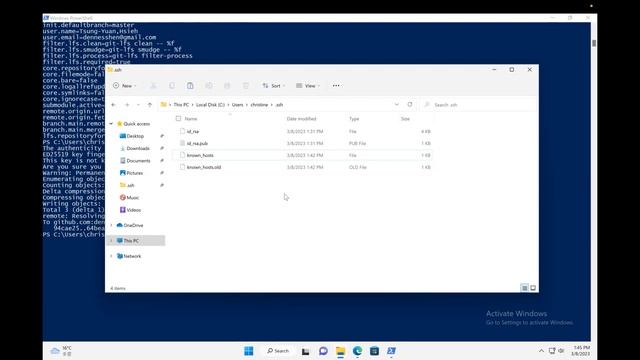
Task: Toggle the select-all checkbox in header
Action: (x=178, y=119)
